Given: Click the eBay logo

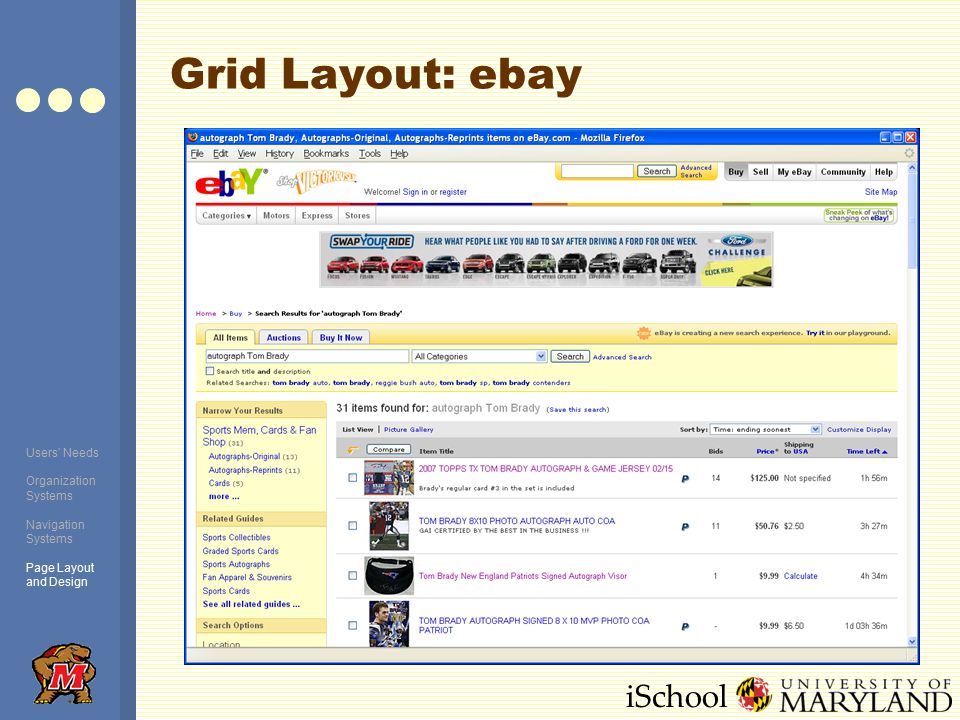Looking at the screenshot, I should point(231,182).
